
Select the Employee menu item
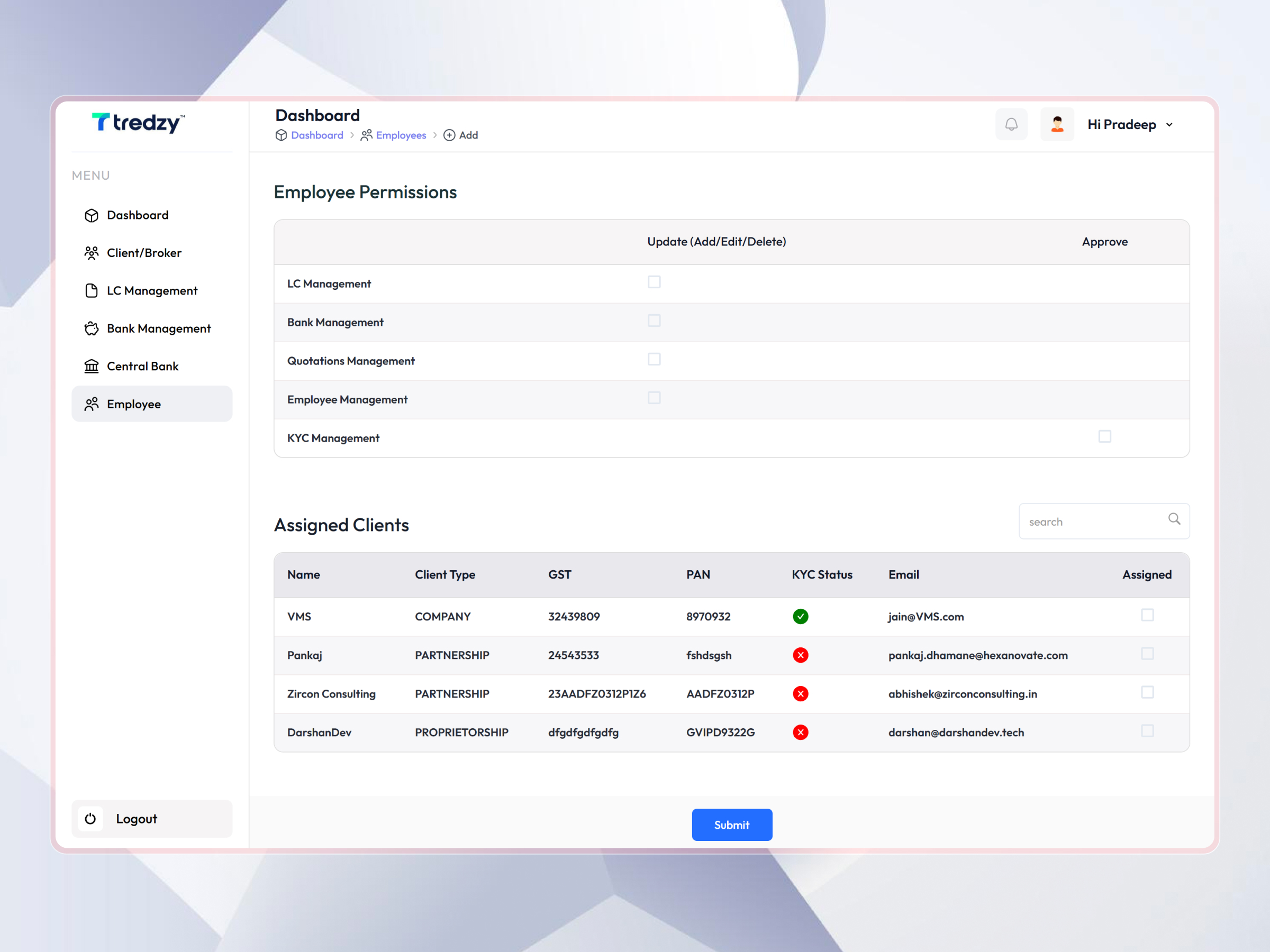point(133,404)
